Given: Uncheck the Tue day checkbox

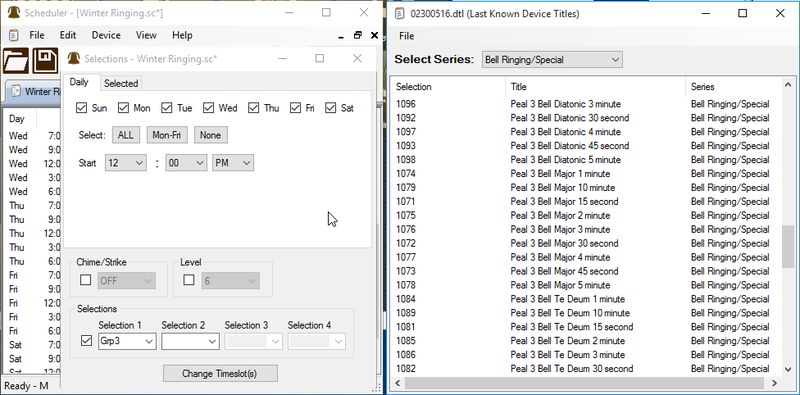Looking at the screenshot, I should tap(167, 108).
